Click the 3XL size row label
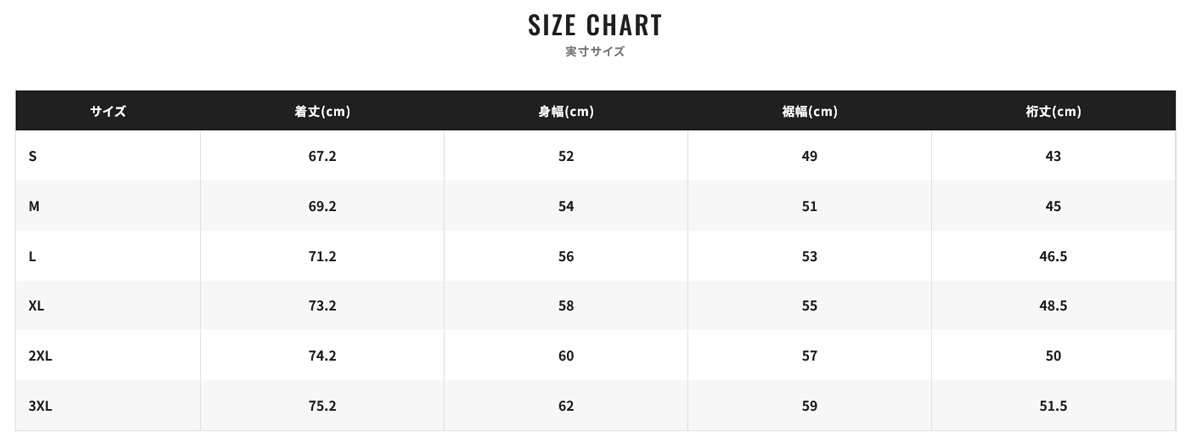This screenshot has width=1200, height=446. pyautogui.click(x=41, y=406)
